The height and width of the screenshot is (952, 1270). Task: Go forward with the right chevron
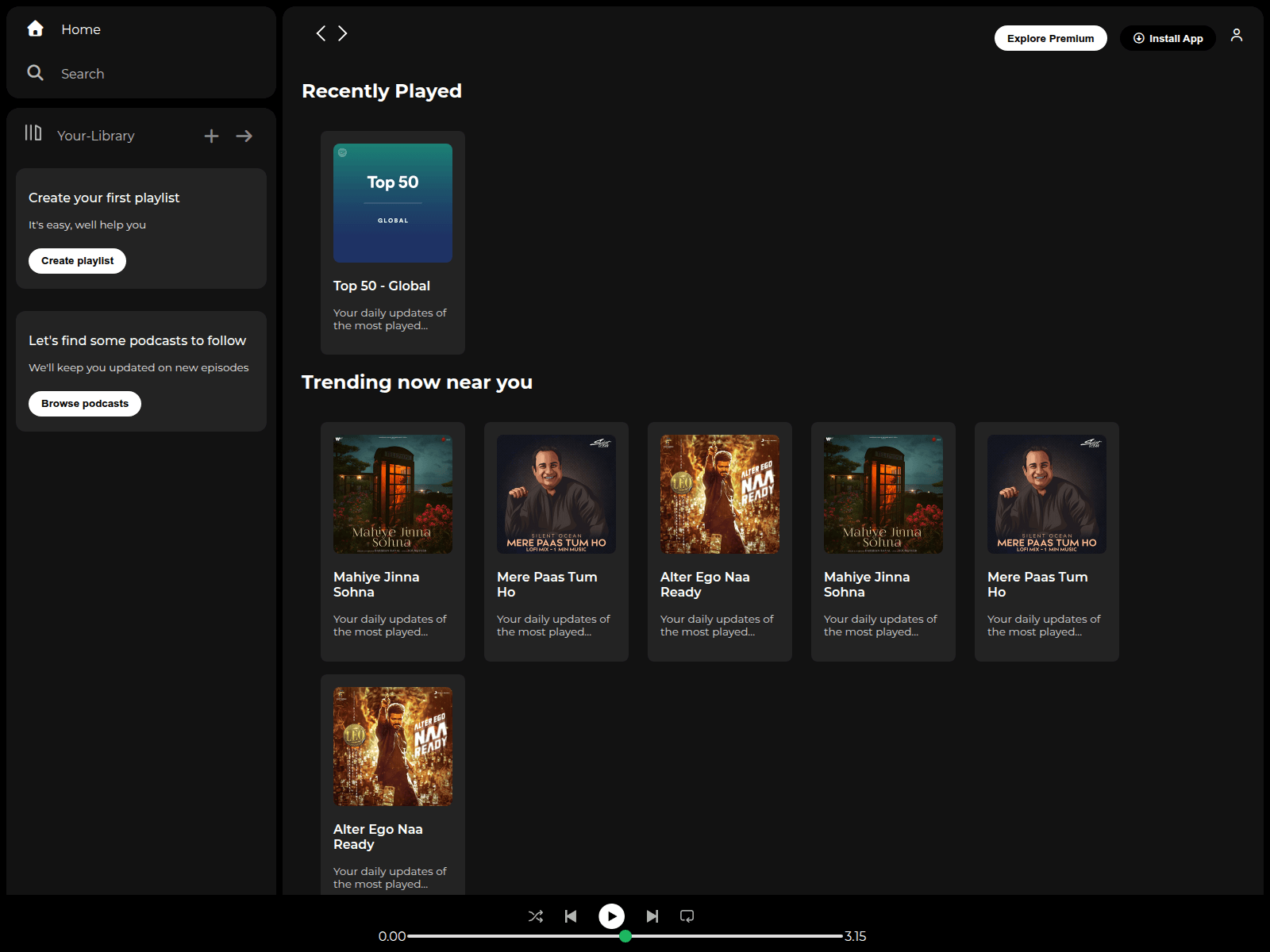[x=343, y=33]
